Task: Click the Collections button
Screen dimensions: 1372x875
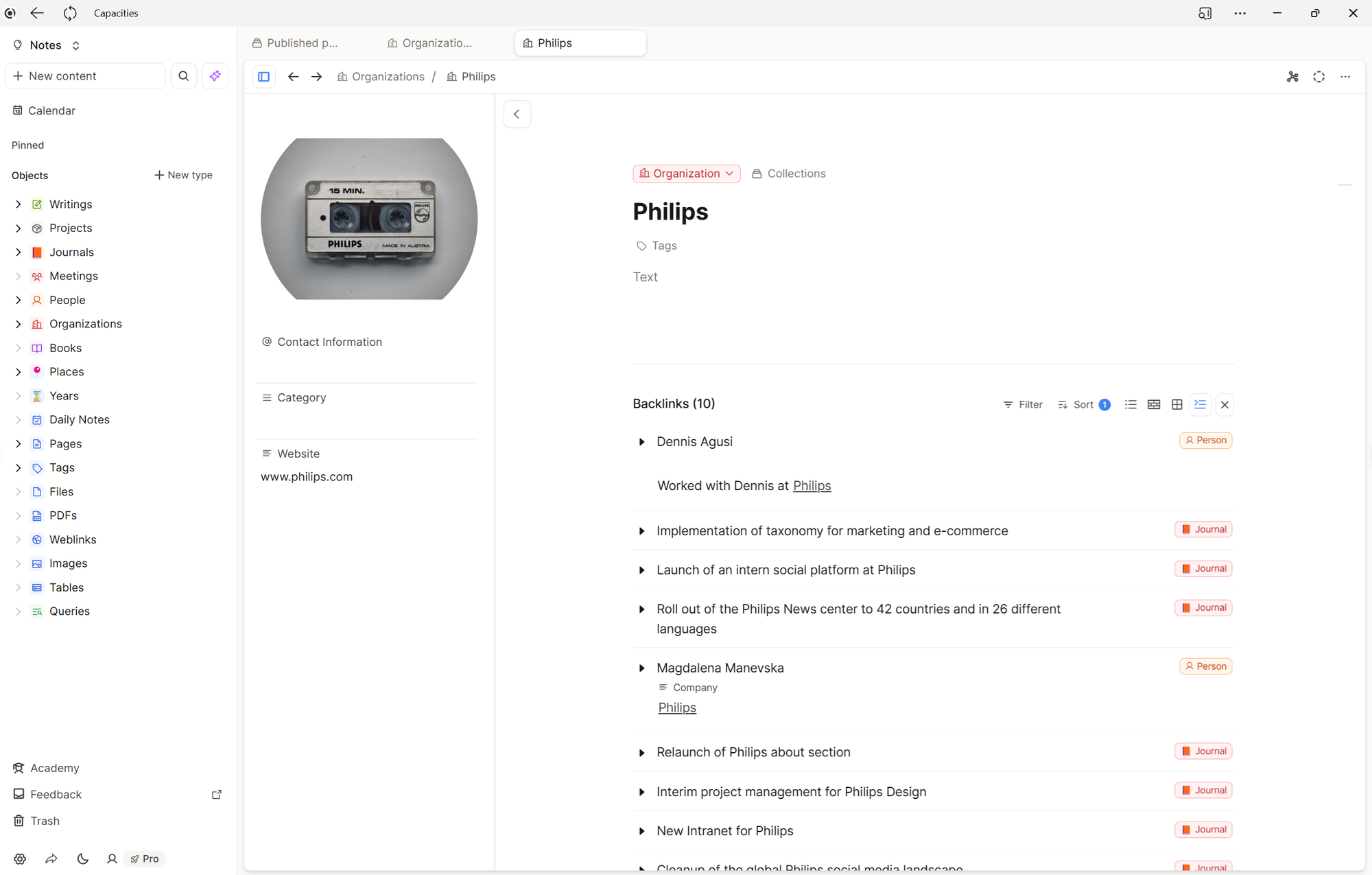Action: pyautogui.click(x=789, y=174)
